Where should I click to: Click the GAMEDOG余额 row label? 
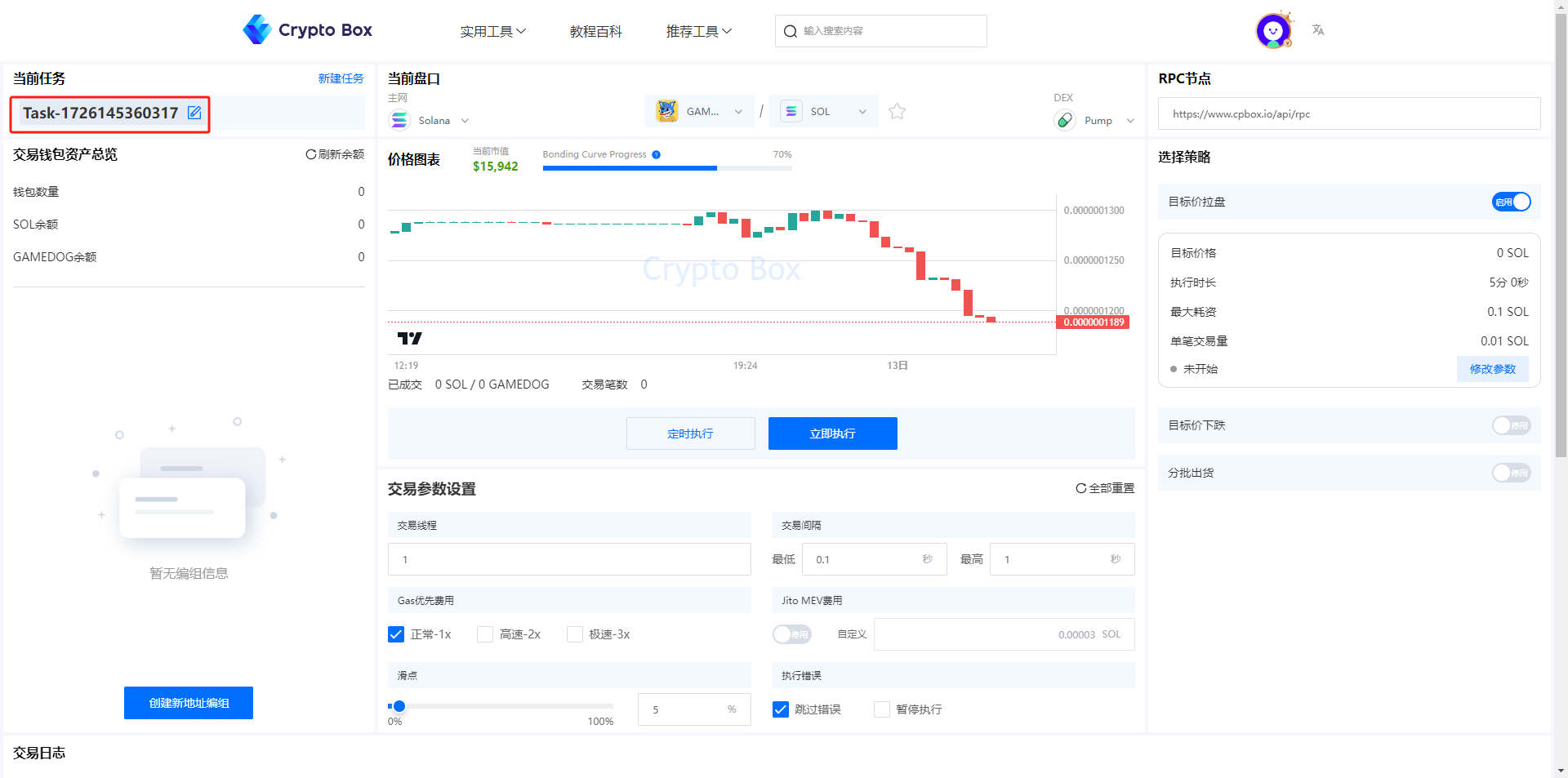click(x=55, y=257)
